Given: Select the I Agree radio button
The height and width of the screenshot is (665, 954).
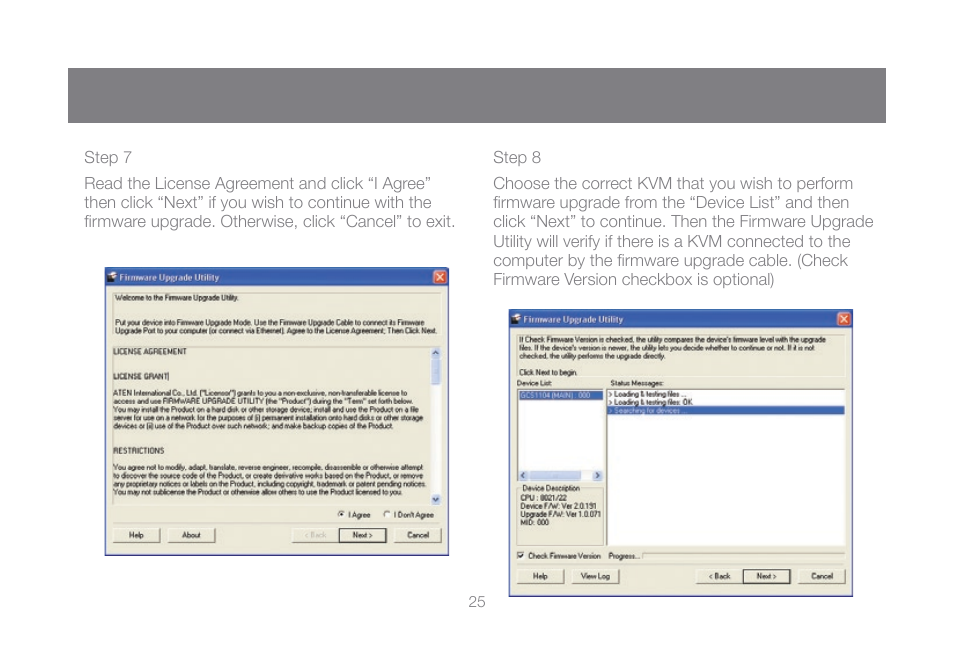Looking at the screenshot, I should (341, 514).
